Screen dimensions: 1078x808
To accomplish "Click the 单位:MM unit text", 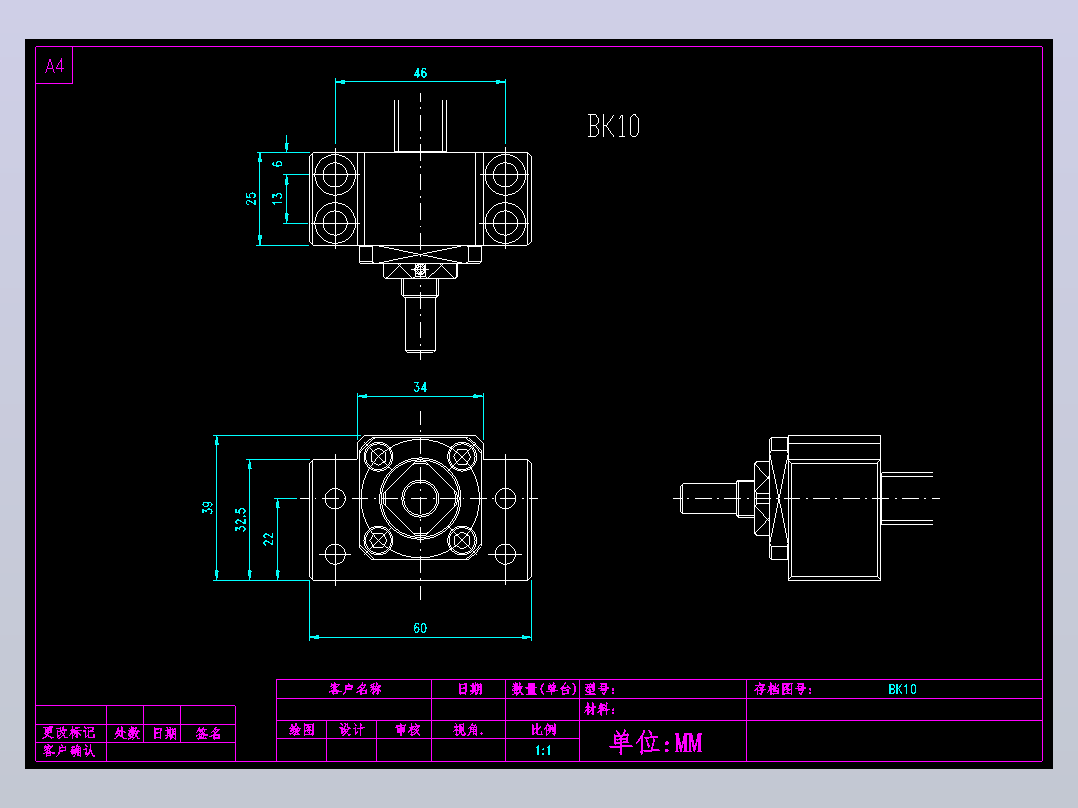I will (656, 742).
